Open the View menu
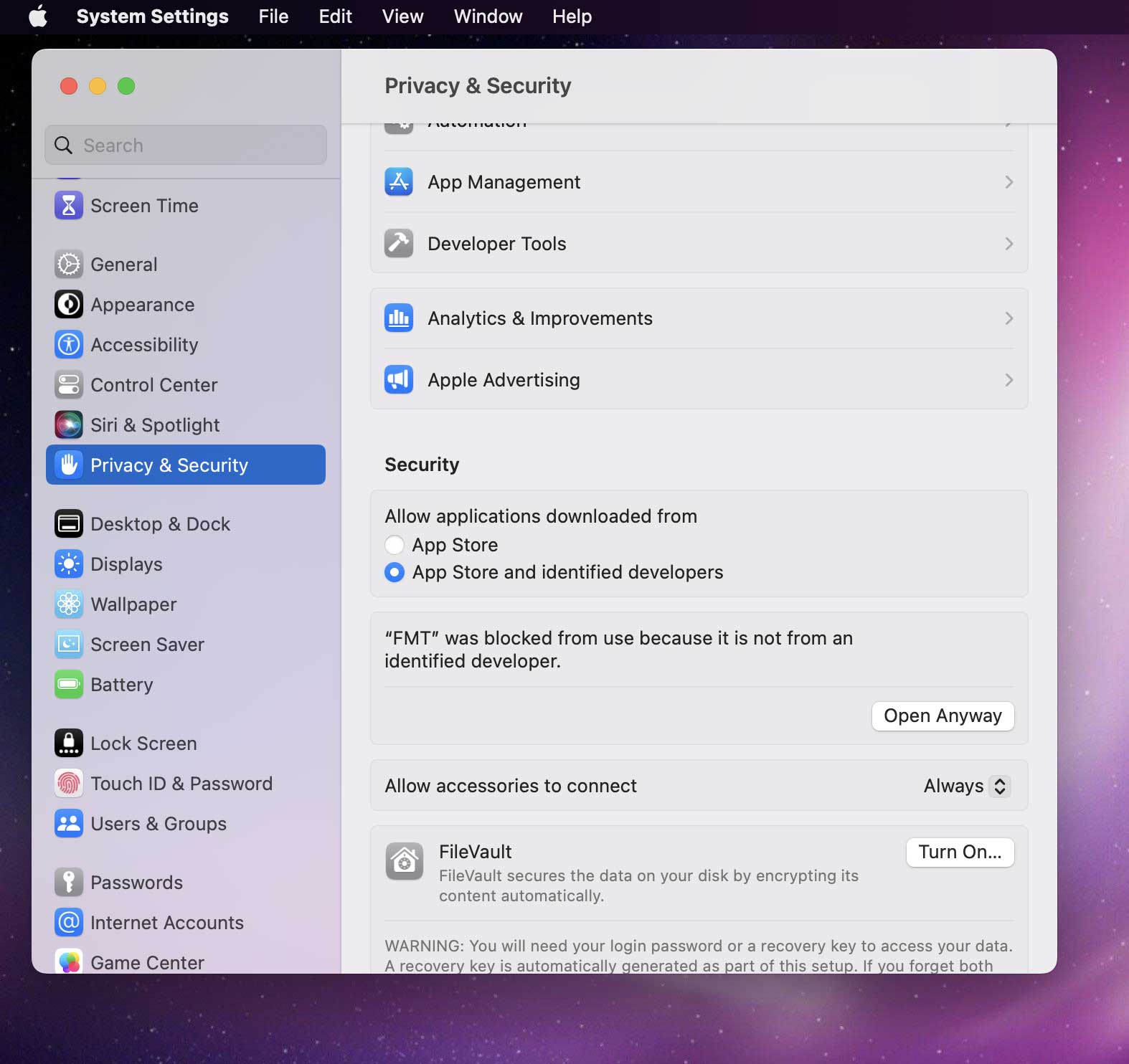The width and height of the screenshot is (1129, 1064). (x=402, y=16)
